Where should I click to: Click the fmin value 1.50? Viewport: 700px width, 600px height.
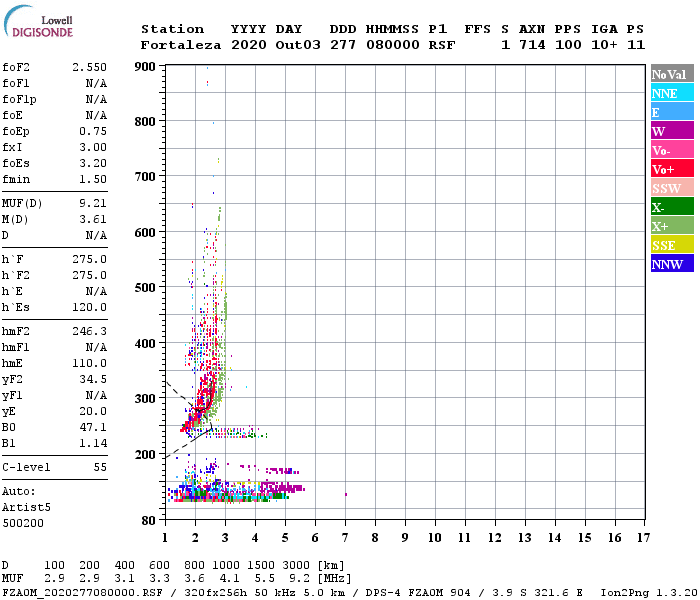click(93, 179)
